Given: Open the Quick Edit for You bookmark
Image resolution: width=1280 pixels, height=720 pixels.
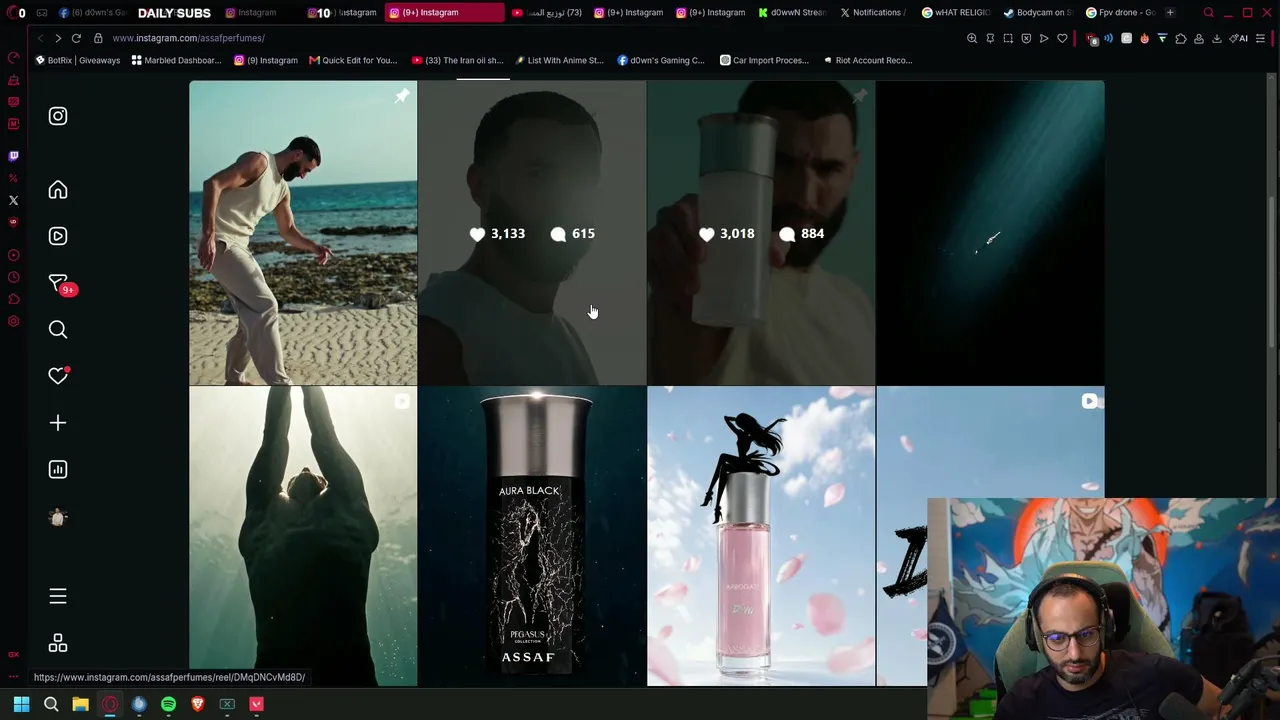Looking at the screenshot, I should point(353,60).
